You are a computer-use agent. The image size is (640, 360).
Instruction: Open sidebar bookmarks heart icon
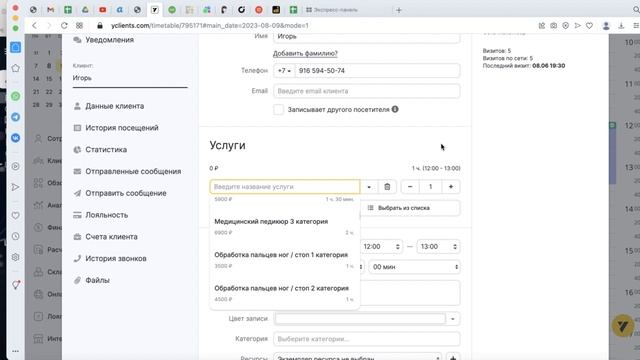pos(16,215)
